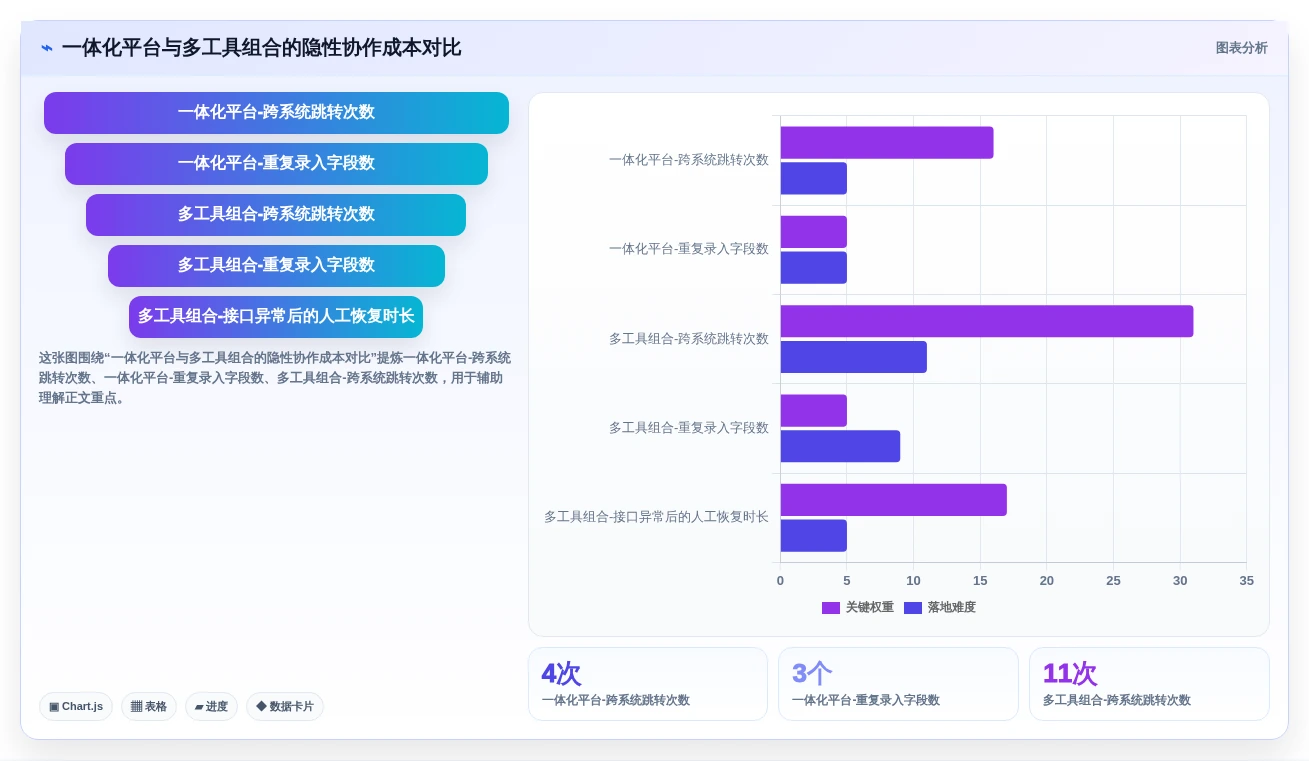Select the 多工具组合-接口异常后的人工恢复时长 funnel bar
Image resolution: width=1309 pixels, height=761 pixels.
276,317
